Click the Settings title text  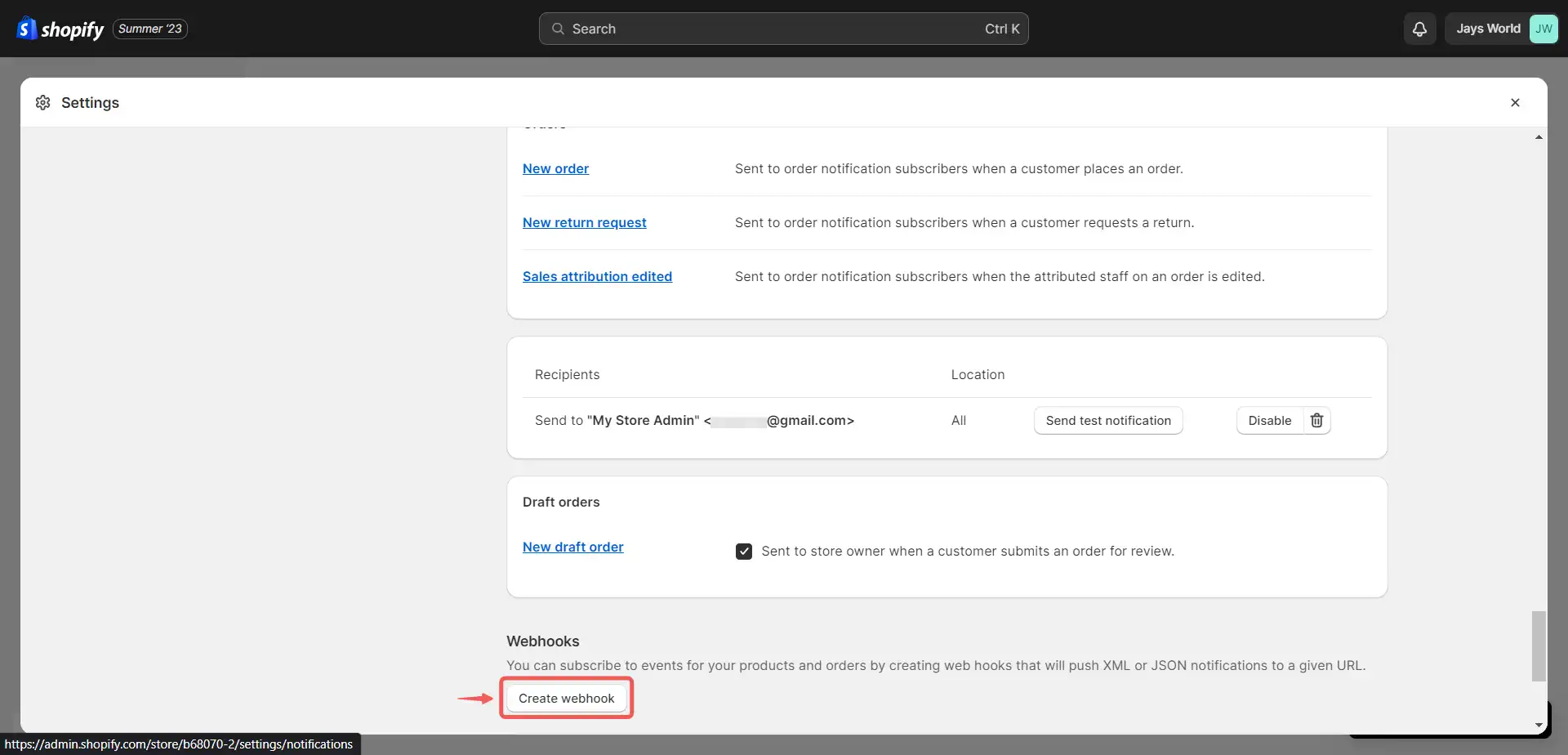pos(90,102)
